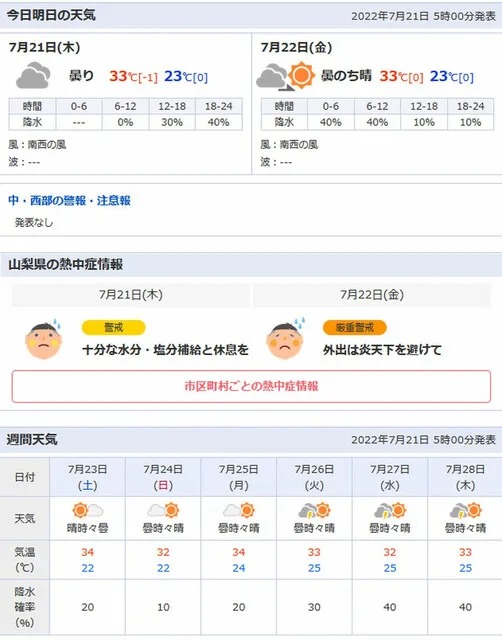The image size is (502, 640).
Task: Open the 中・西部の警報・注意報 link
Action: [x=69, y=200]
